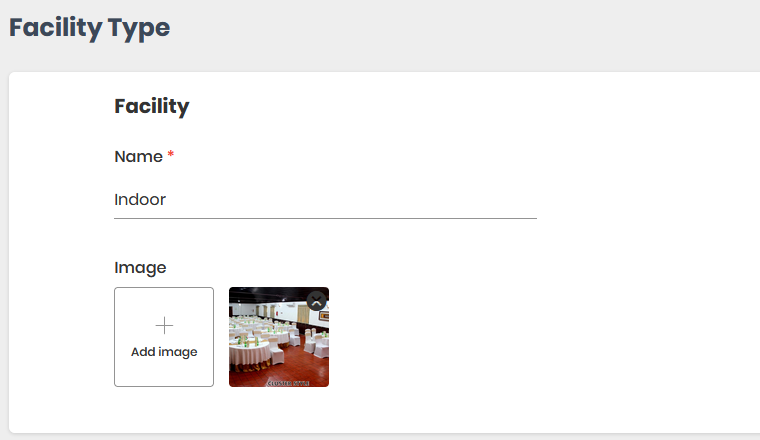
Task: Click the Cluster Style caption on thumbnail
Action: 288,383
